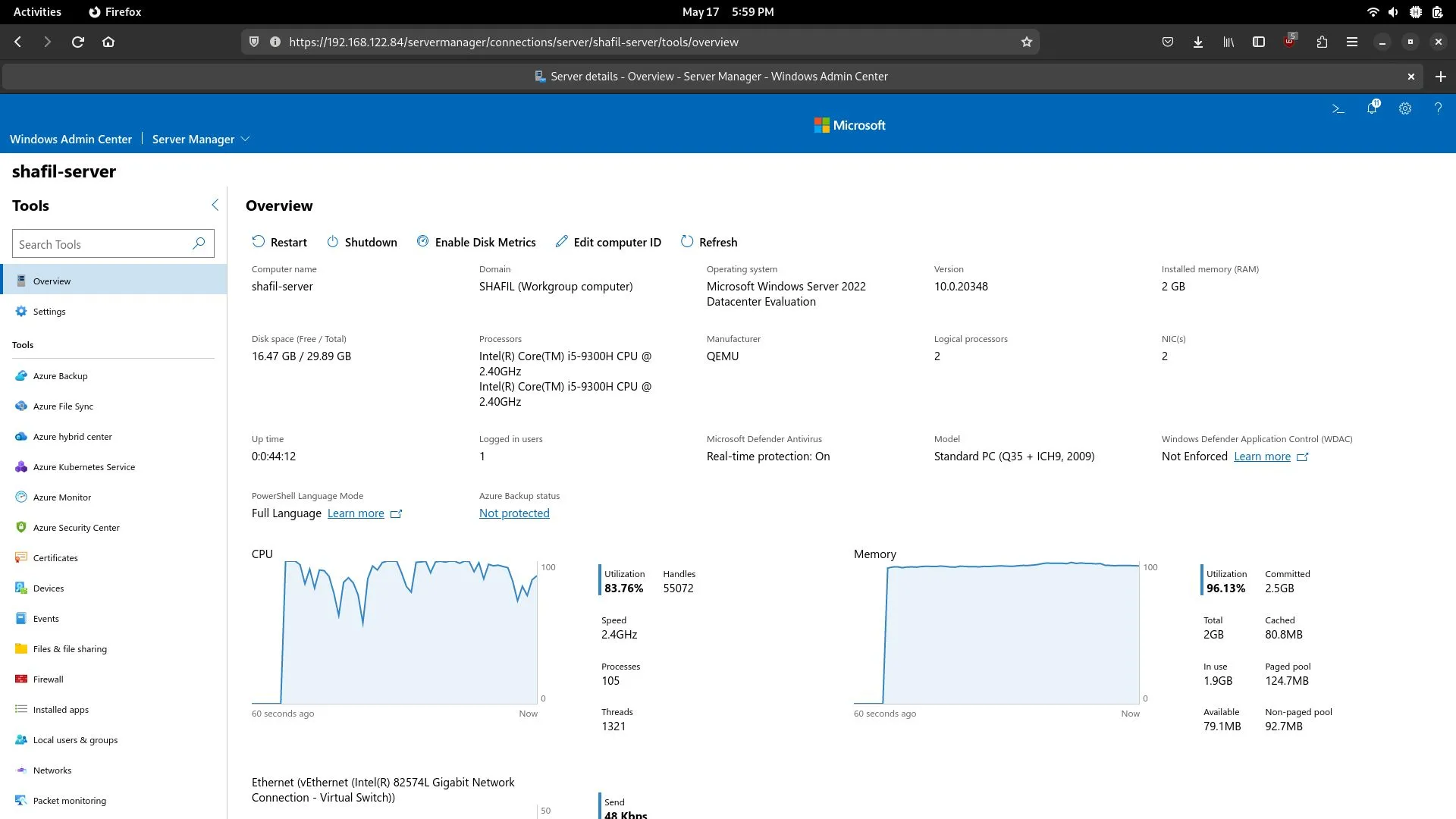Image resolution: width=1456 pixels, height=819 pixels.
Task: Toggle Enable Disk Metrics
Action: click(476, 242)
